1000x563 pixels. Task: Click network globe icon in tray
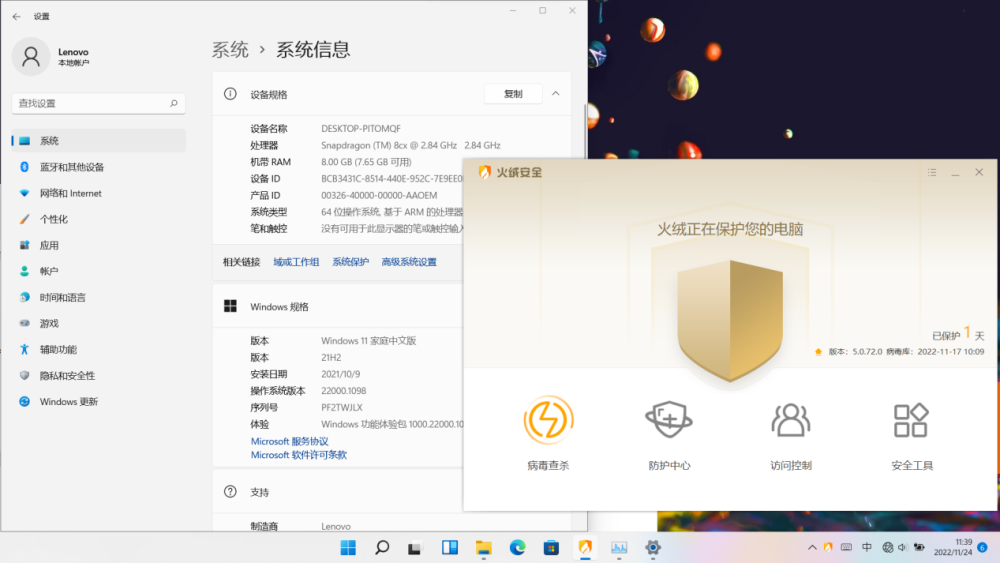tap(888, 547)
